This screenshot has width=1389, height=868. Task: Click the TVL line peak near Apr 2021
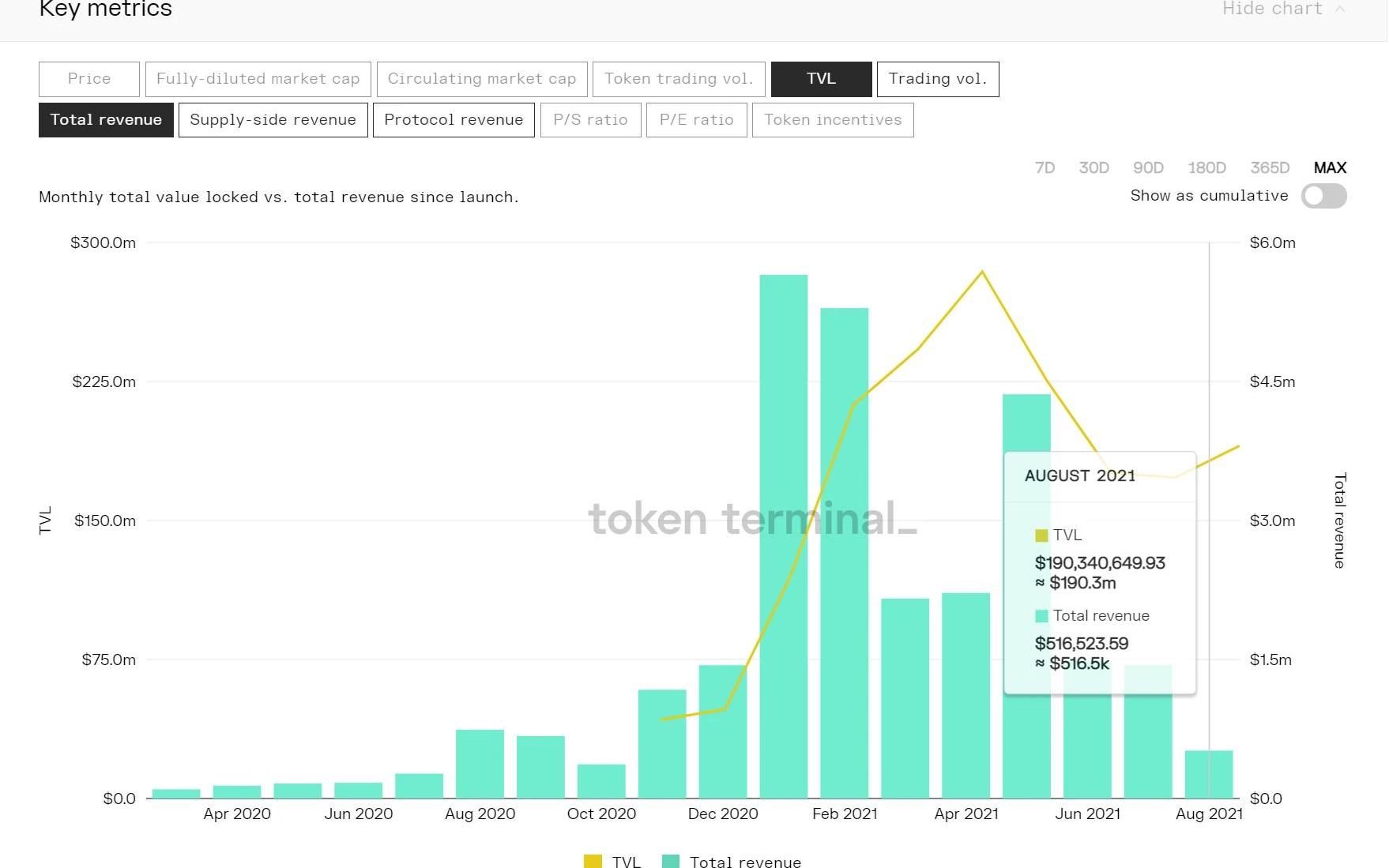[982, 272]
